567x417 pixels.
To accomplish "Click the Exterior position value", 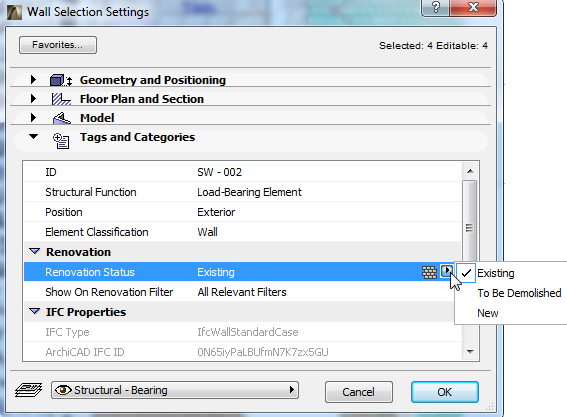I will pyautogui.click(x=216, y=212).
